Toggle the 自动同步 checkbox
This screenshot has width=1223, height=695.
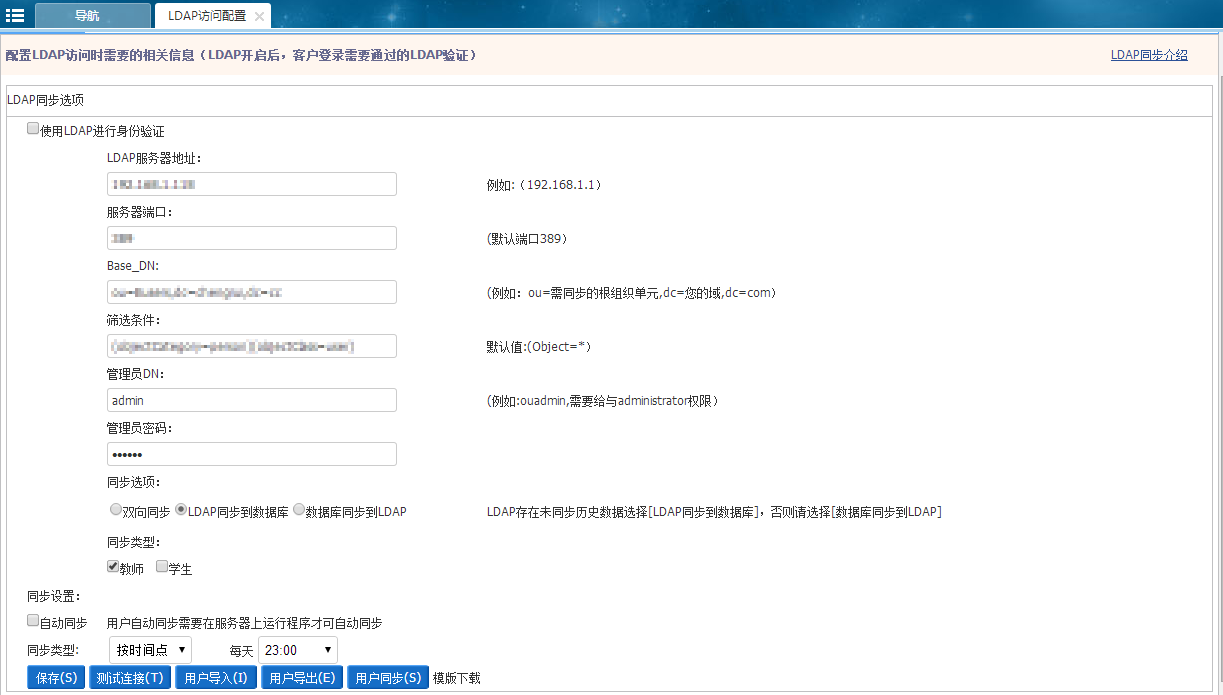tap(33, 621)
